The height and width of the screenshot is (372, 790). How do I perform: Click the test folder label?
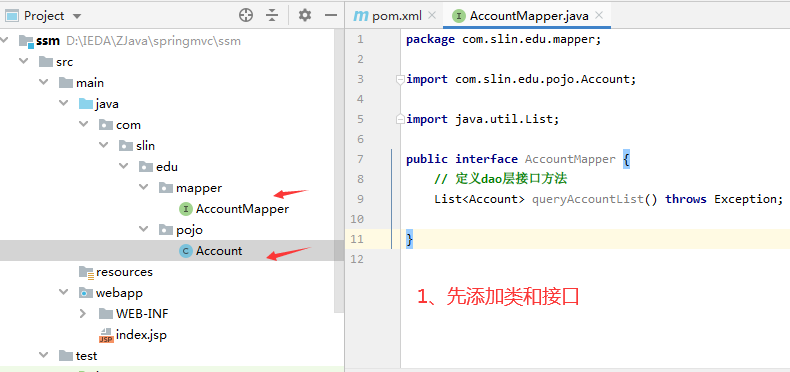tap(86, 355)
